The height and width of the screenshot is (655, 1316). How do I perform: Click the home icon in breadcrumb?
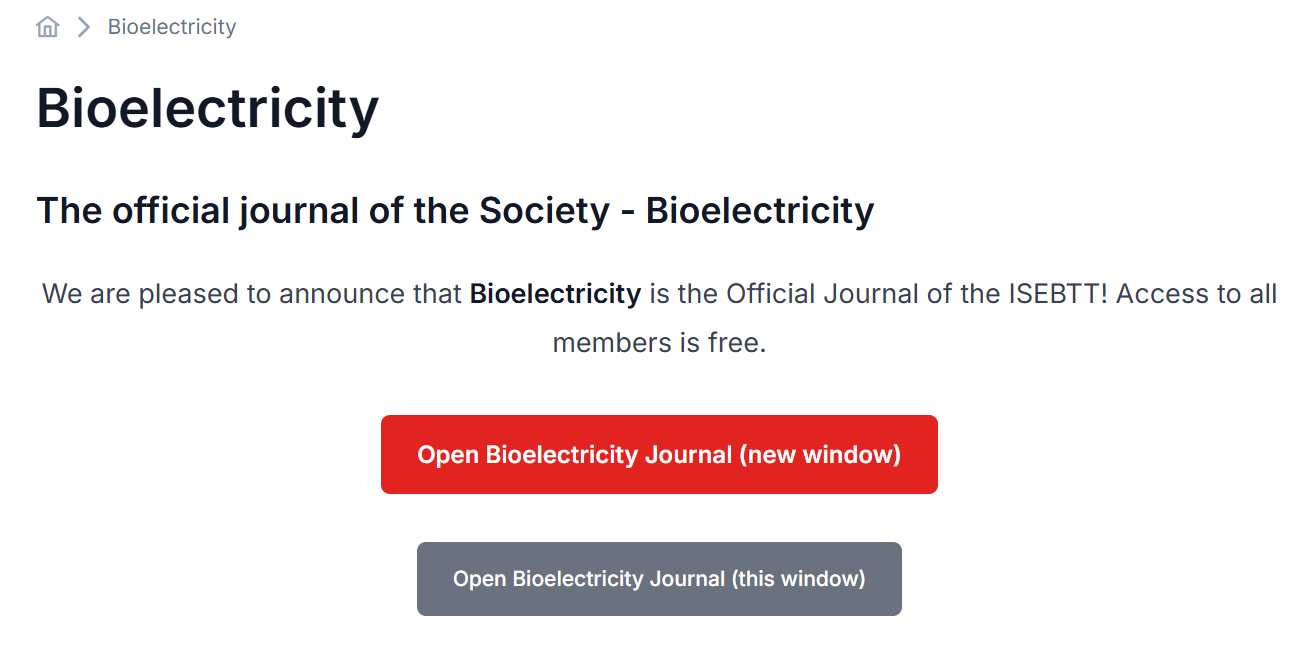click(x=47, y=27)
